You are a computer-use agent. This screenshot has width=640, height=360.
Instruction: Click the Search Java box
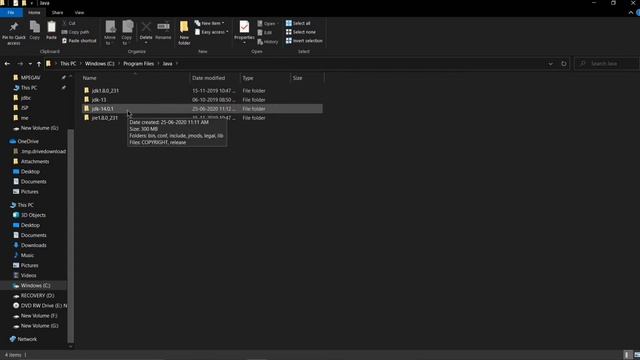(x=607, y=64)
